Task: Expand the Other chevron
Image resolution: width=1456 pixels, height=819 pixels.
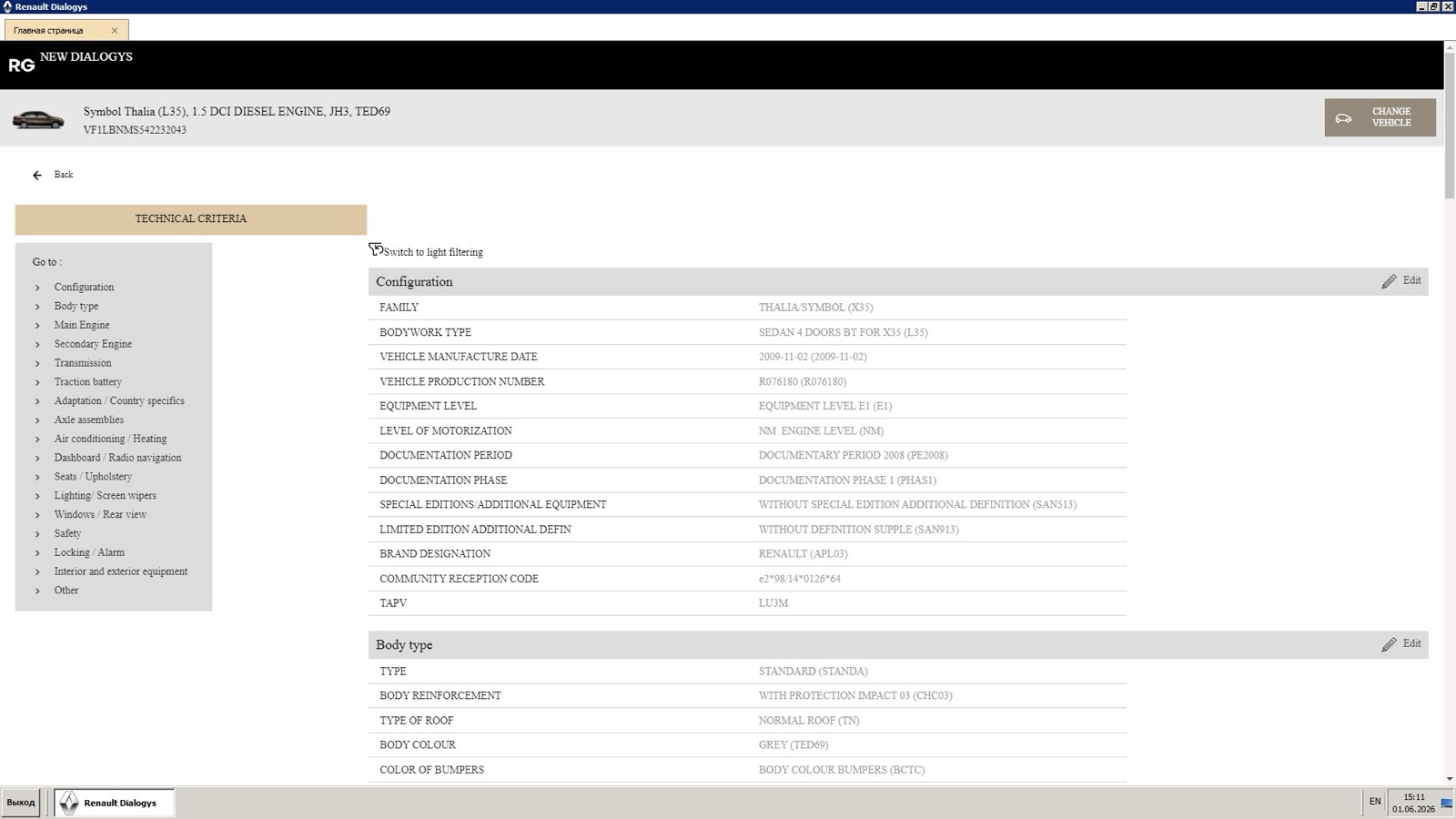Action: click(x=37, y=591)
